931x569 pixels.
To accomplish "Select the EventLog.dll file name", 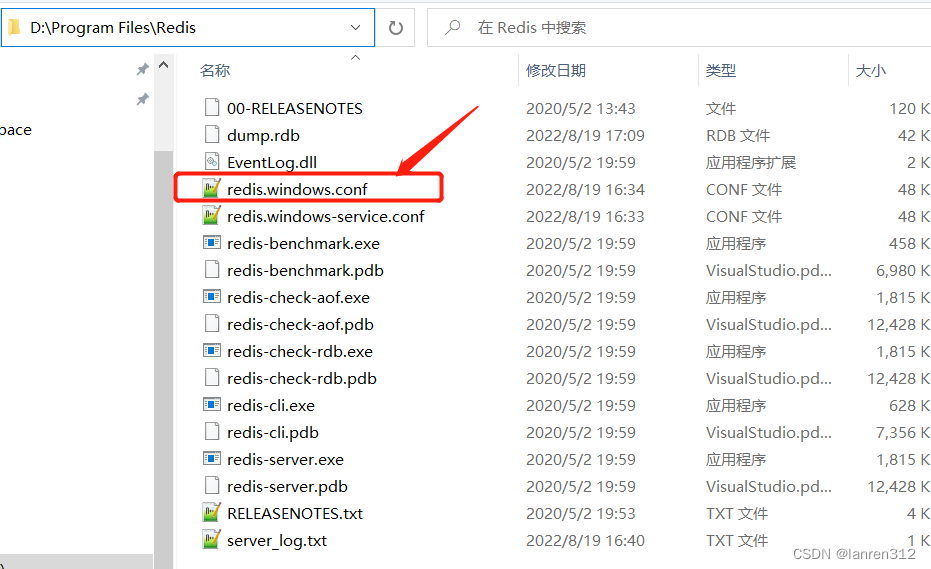I will coord(272,162).
